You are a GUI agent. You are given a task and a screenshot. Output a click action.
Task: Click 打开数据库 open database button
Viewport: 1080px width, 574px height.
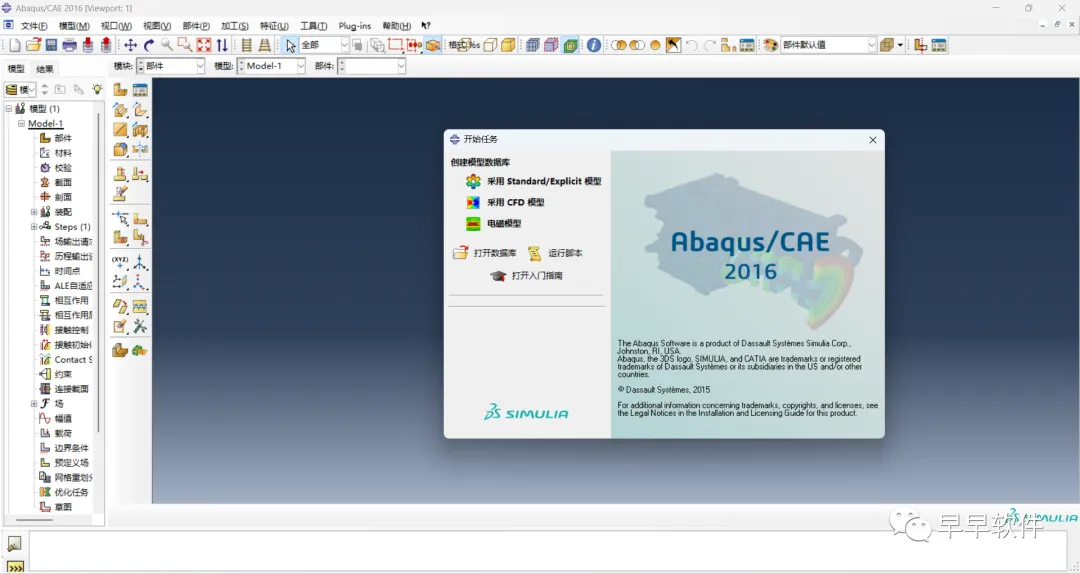[485, 254]
